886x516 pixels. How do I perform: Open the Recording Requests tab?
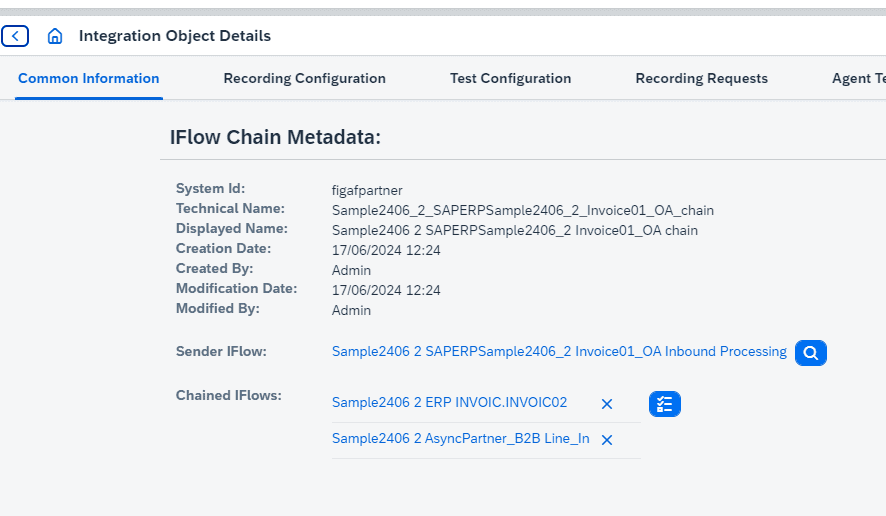click(x=701, y=79)
